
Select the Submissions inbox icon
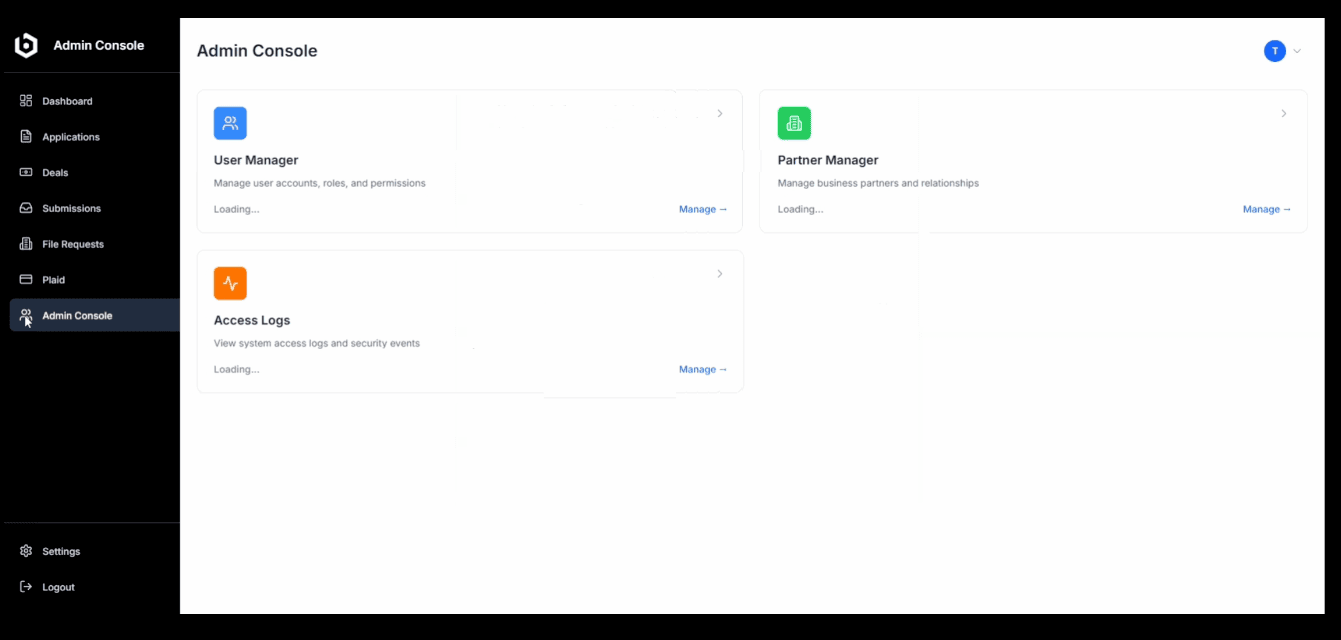(x=25, y=208)
